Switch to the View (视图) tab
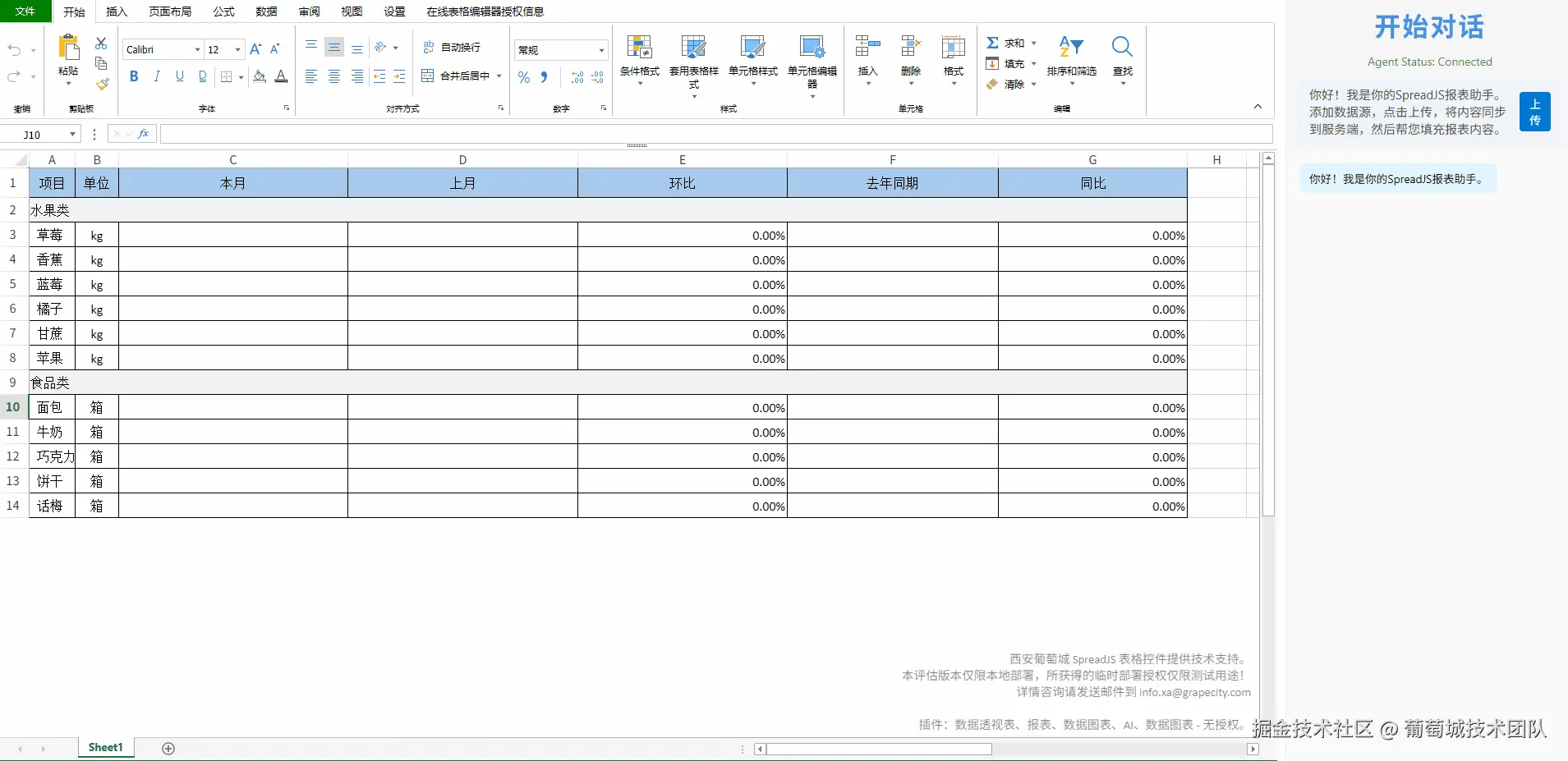This screenshot has height=761, width=1568. [x=352, y=11]
